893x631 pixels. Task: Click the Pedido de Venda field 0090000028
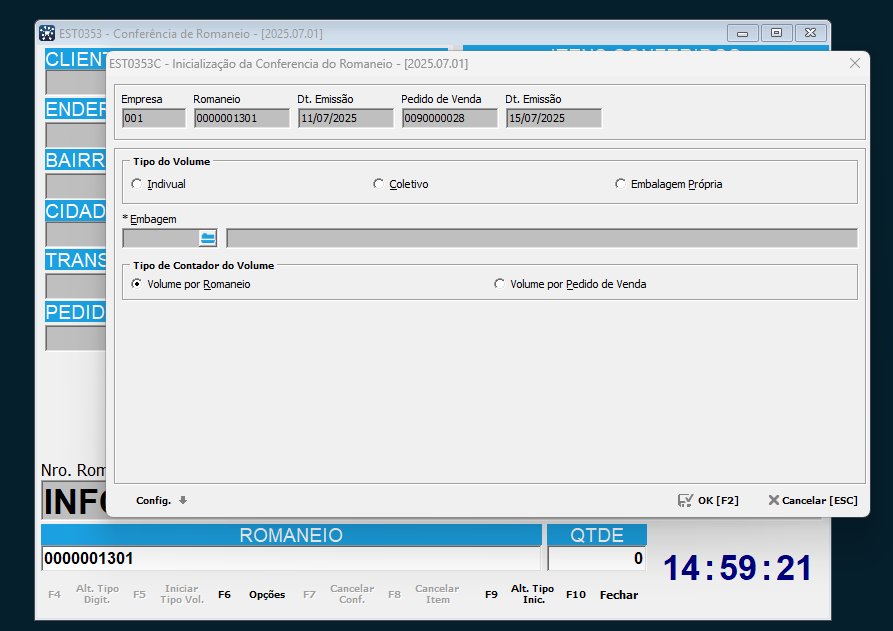click(449, 118)
